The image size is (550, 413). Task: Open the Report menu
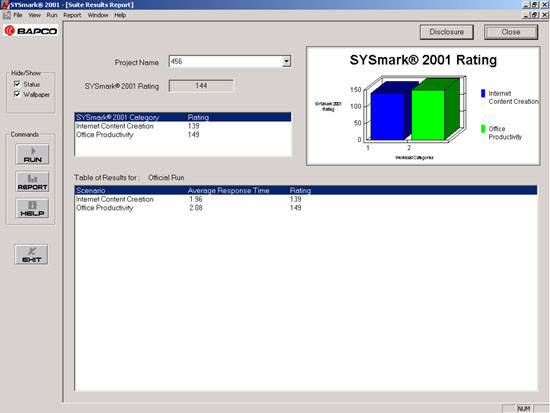72,15
